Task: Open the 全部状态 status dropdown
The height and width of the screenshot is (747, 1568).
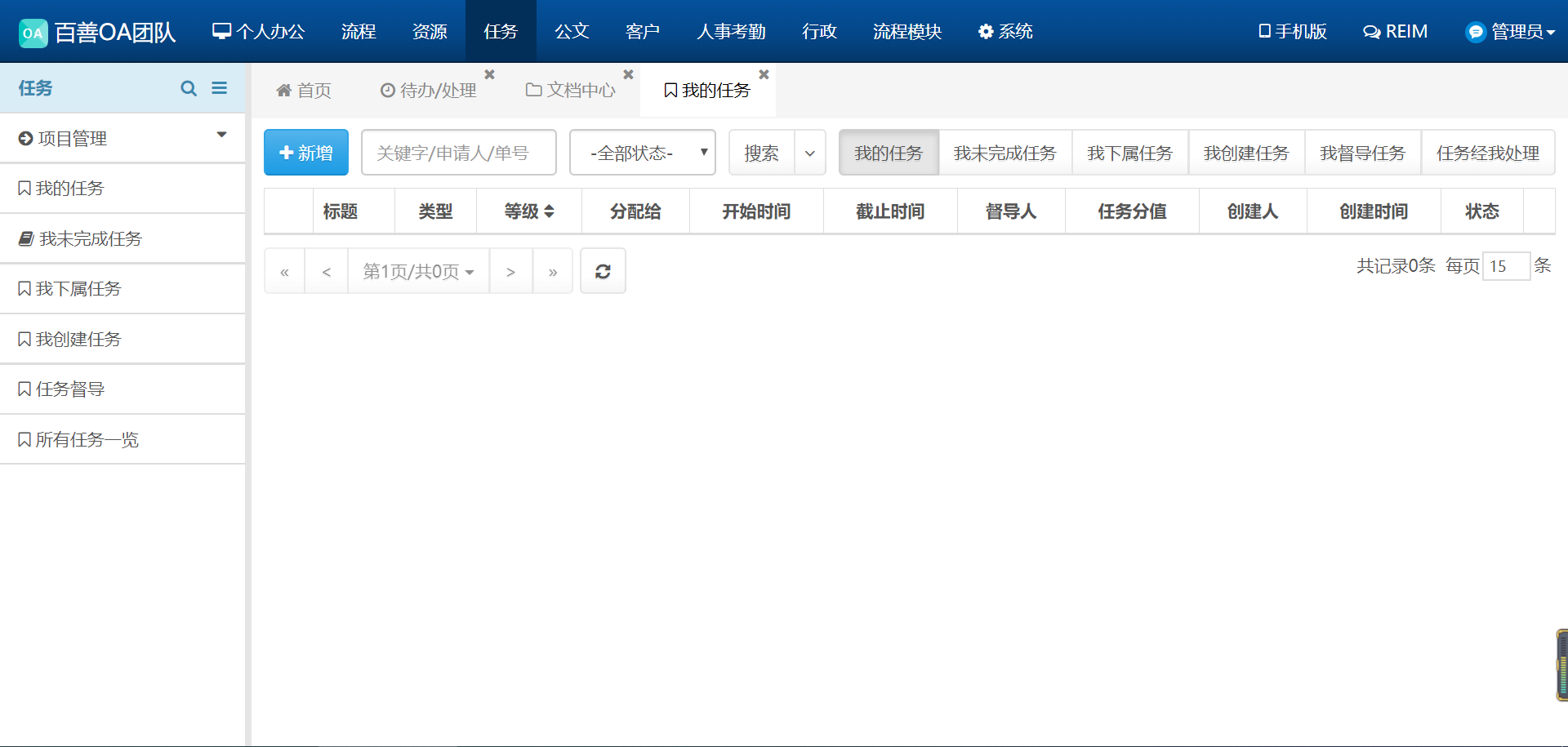Action: point(642,153)
